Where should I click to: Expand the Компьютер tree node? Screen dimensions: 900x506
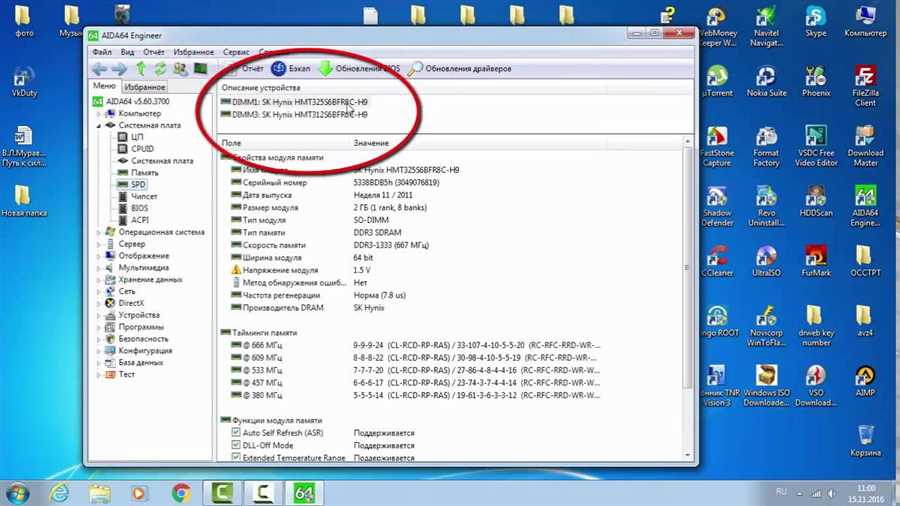(x=98, y=114)
